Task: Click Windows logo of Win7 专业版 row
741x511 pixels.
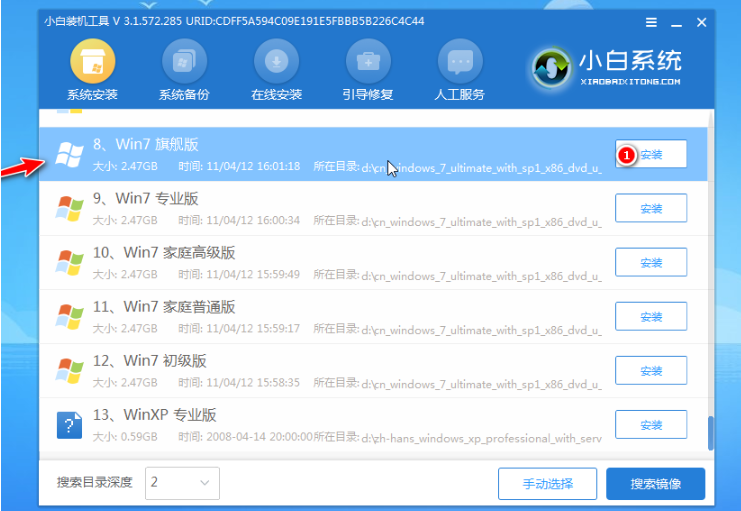Action: pyautogui.click(x=69, y=208)
